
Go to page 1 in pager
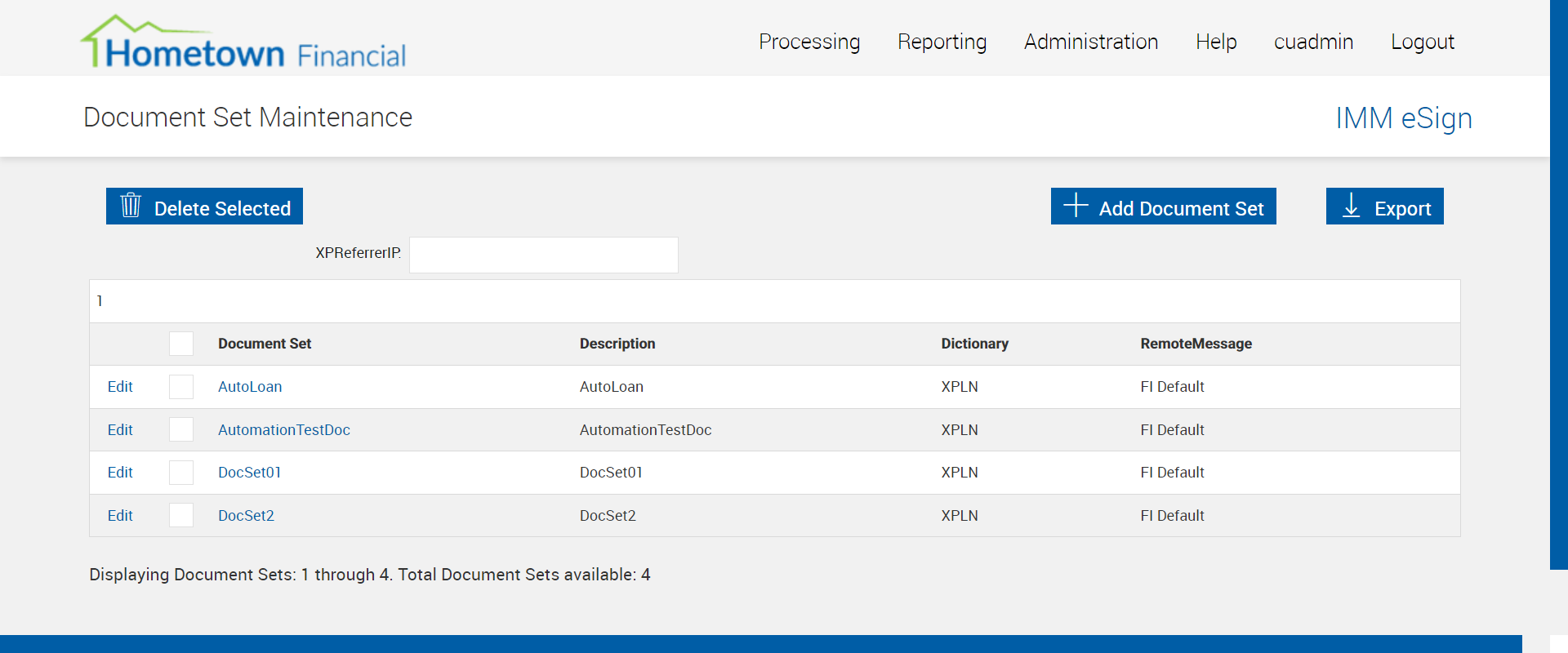(100, 301)
